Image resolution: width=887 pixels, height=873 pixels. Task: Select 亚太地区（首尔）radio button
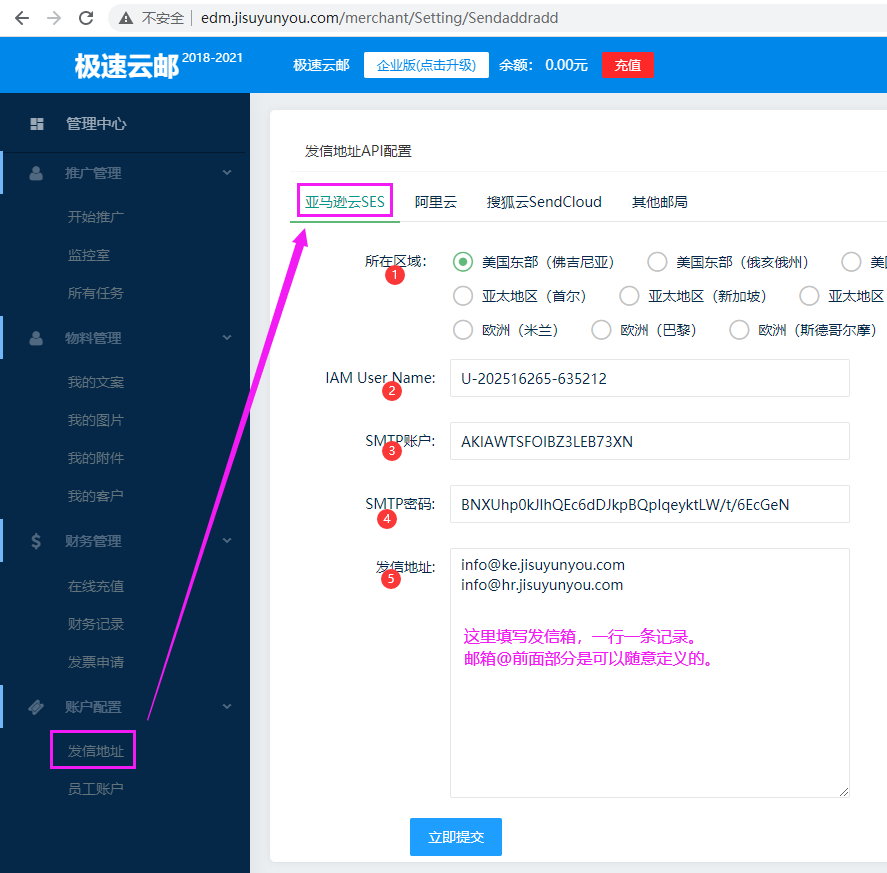pos(463,296)
